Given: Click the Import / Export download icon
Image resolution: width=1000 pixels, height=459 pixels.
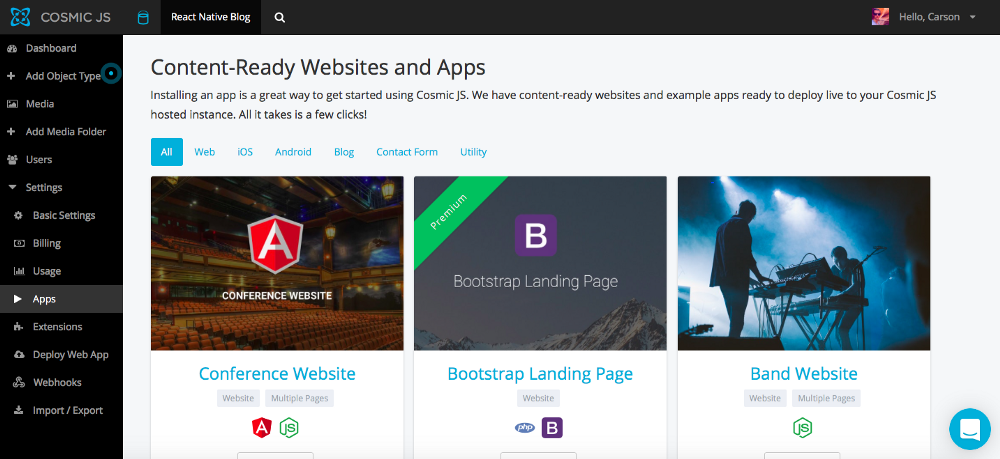Looking at the screenshot, I should pyautogui.click(x=18, y=410).
